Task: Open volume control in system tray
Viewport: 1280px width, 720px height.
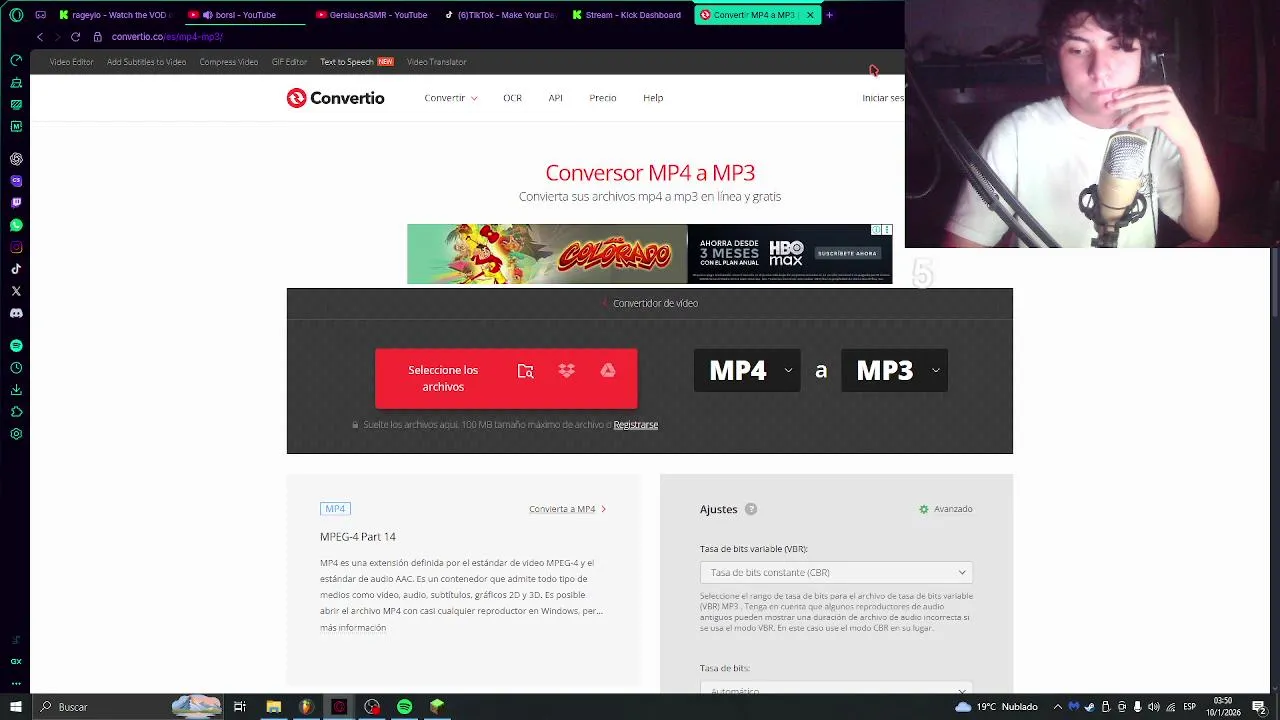Action: click(x=1153, y=707)
